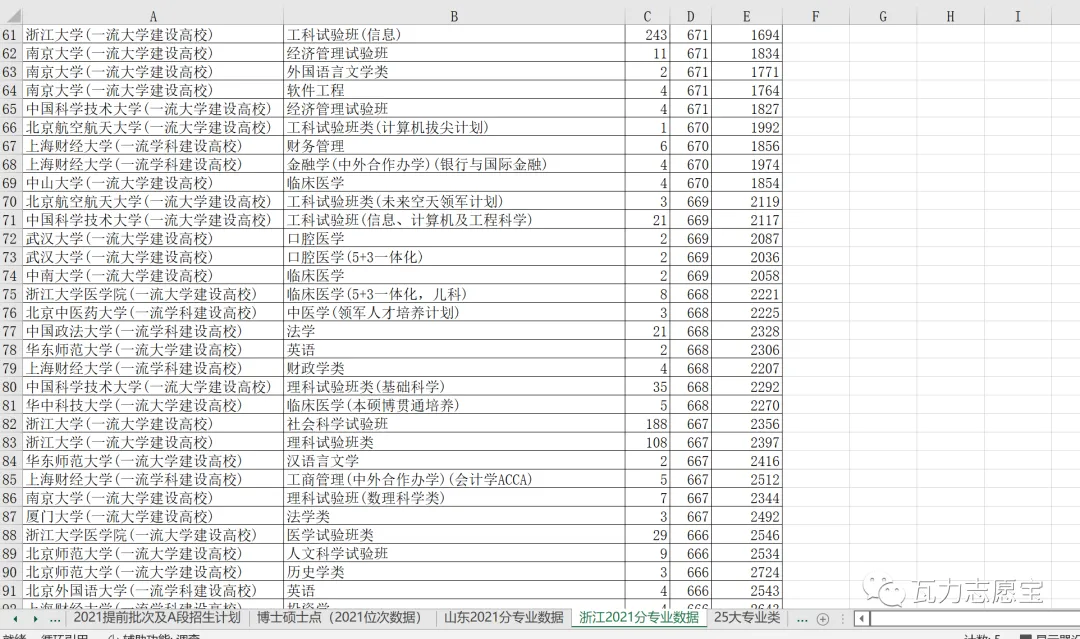Select column F header
The height and width of the screenshot is (639, 1080).
(816, 17)
